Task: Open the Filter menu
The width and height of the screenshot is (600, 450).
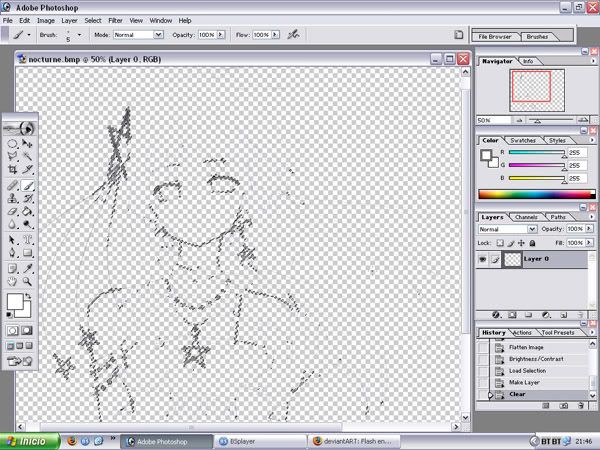Action: (x=115, y=21)
